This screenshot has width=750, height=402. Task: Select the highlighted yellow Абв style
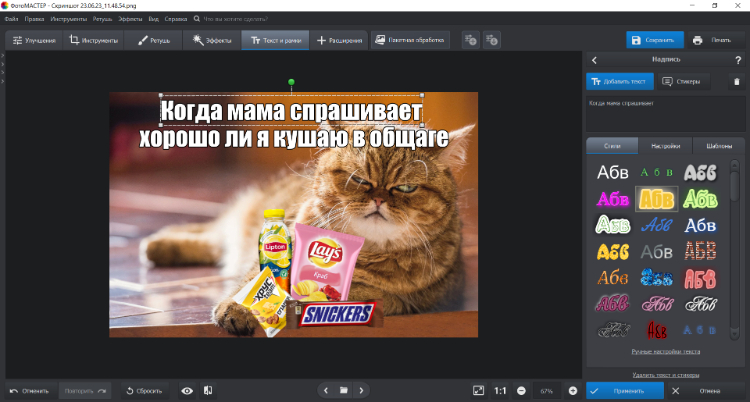click(x=656, y=199)
